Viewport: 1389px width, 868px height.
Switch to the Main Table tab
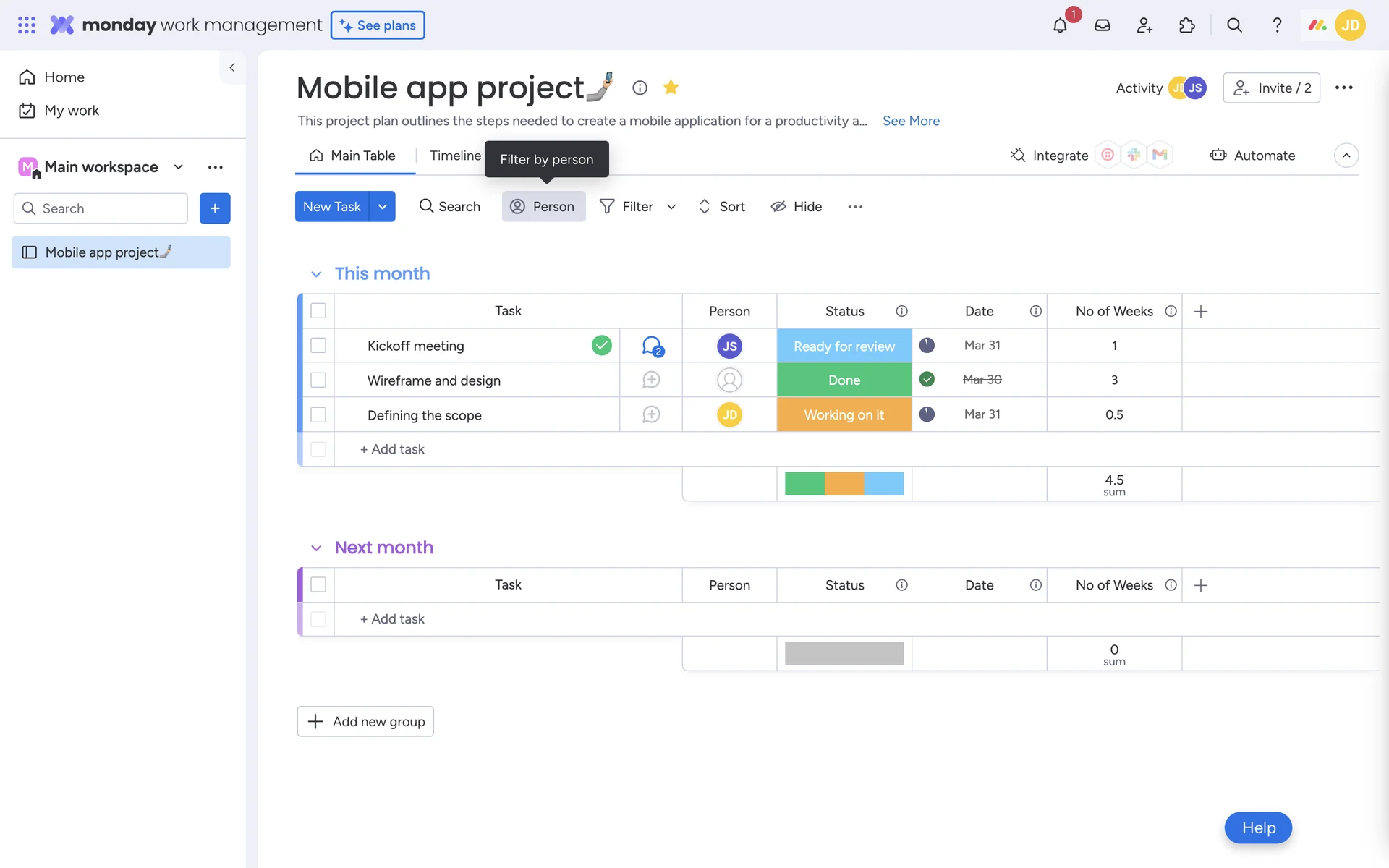(354, 156)
